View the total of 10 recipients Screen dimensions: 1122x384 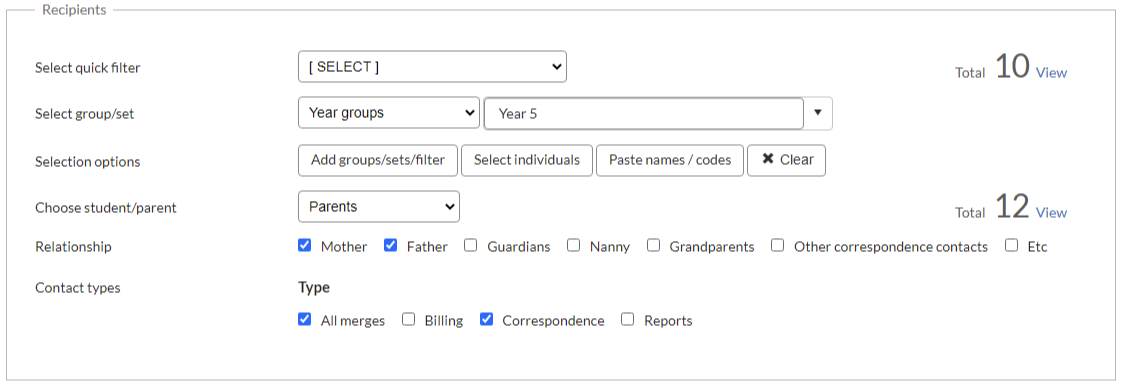click(x=1051, y=72)
